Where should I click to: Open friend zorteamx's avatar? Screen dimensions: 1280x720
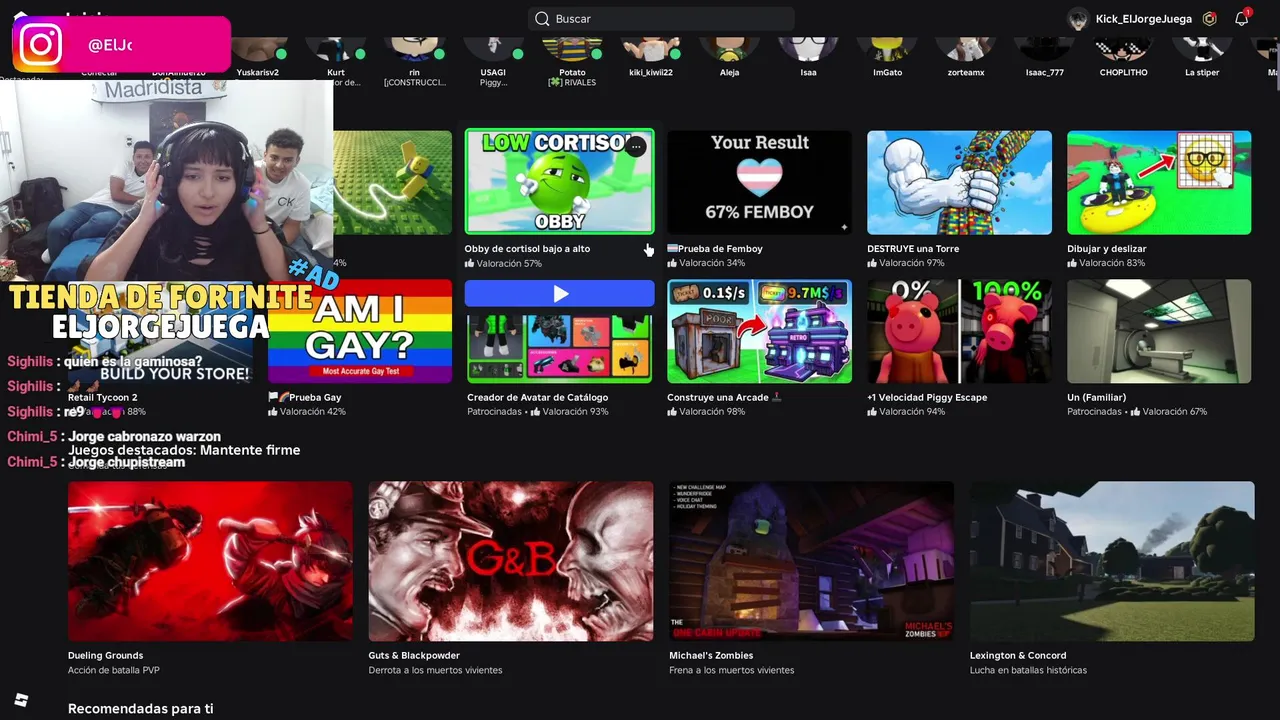click(966, 49)
